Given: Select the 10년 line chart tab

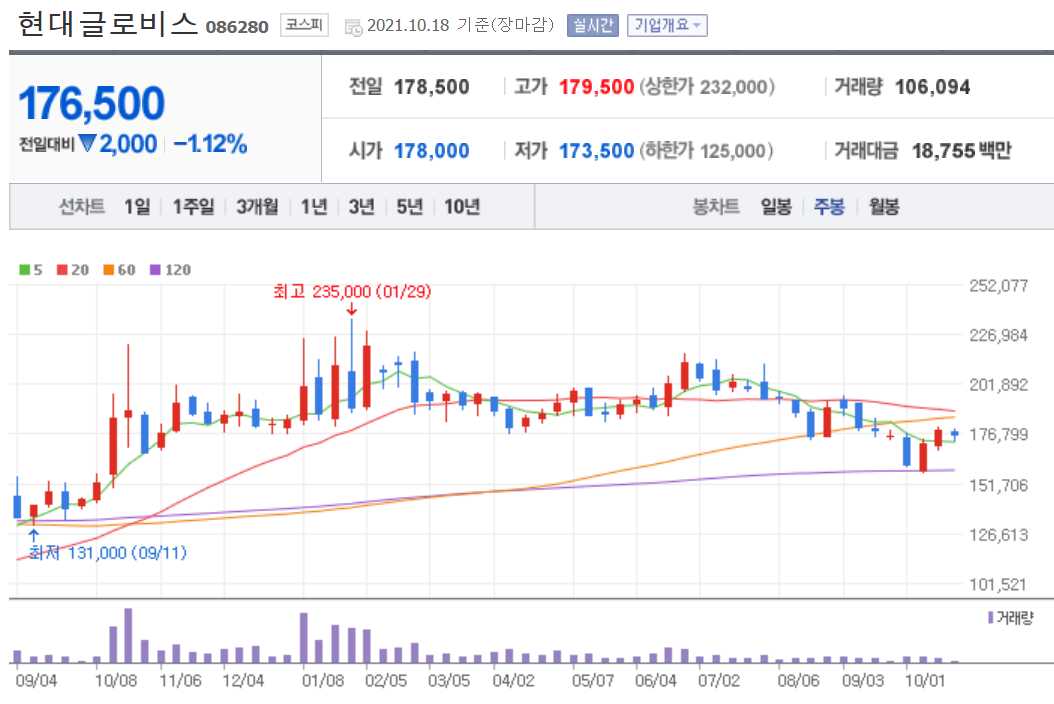Looking at the screenshot, I should pos(462,206).
